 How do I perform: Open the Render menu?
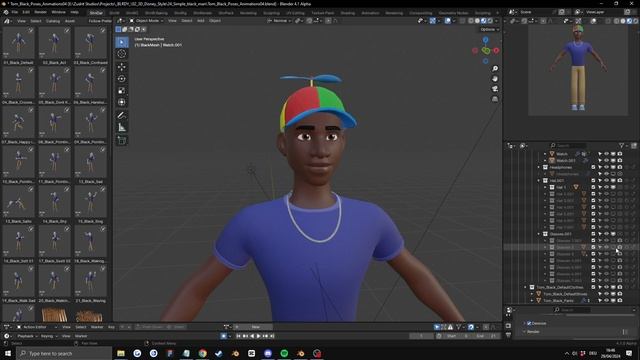tap(40, 12)
